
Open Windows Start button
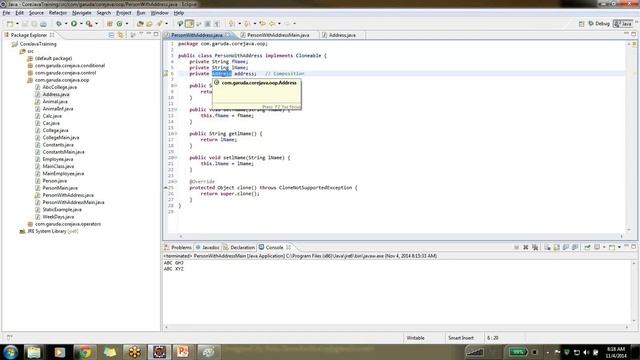click(x=10, y=352)
